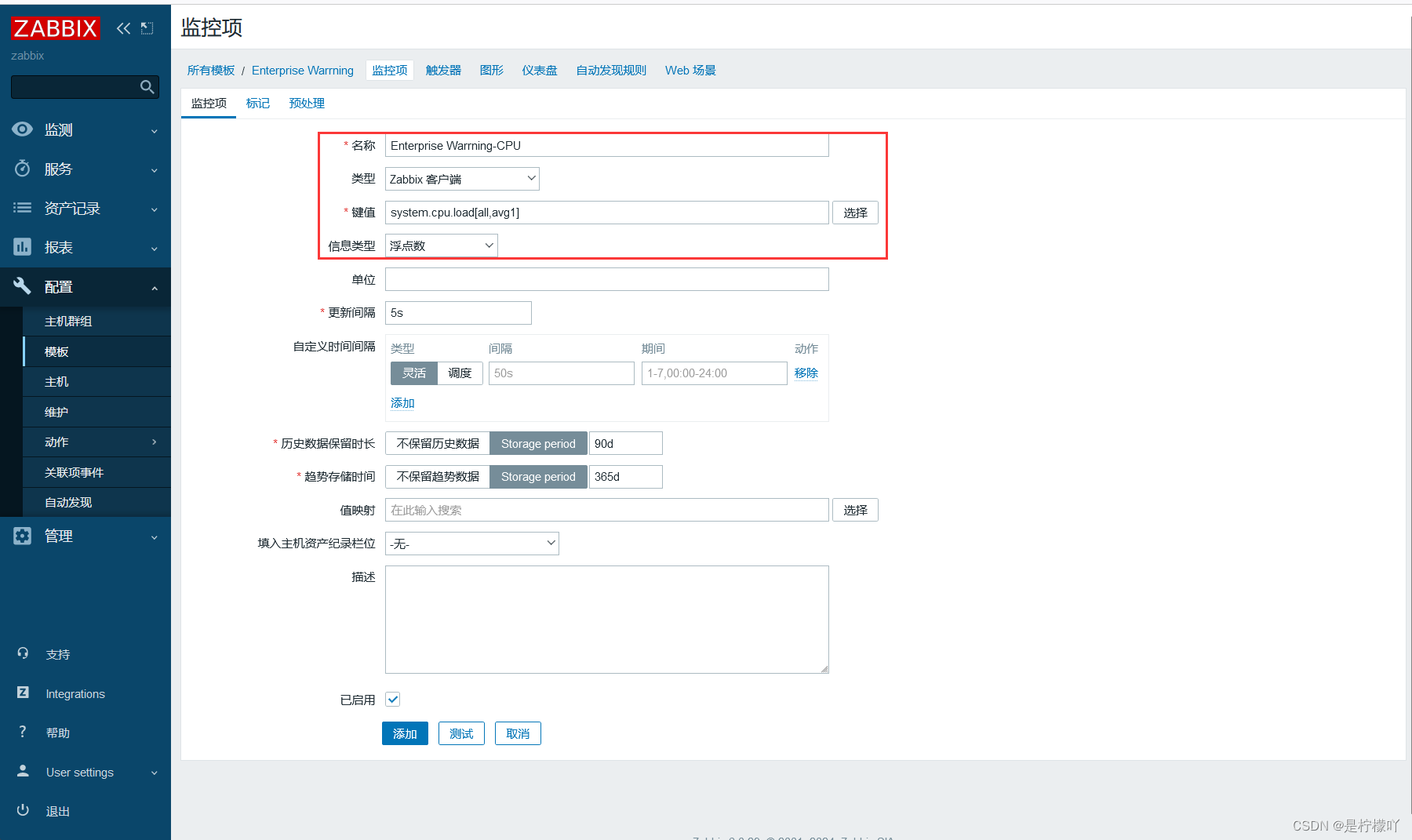1412x840 pixels.
Task: Open 自动发现规则 in template navigation
Action: (x=611, y=70)
